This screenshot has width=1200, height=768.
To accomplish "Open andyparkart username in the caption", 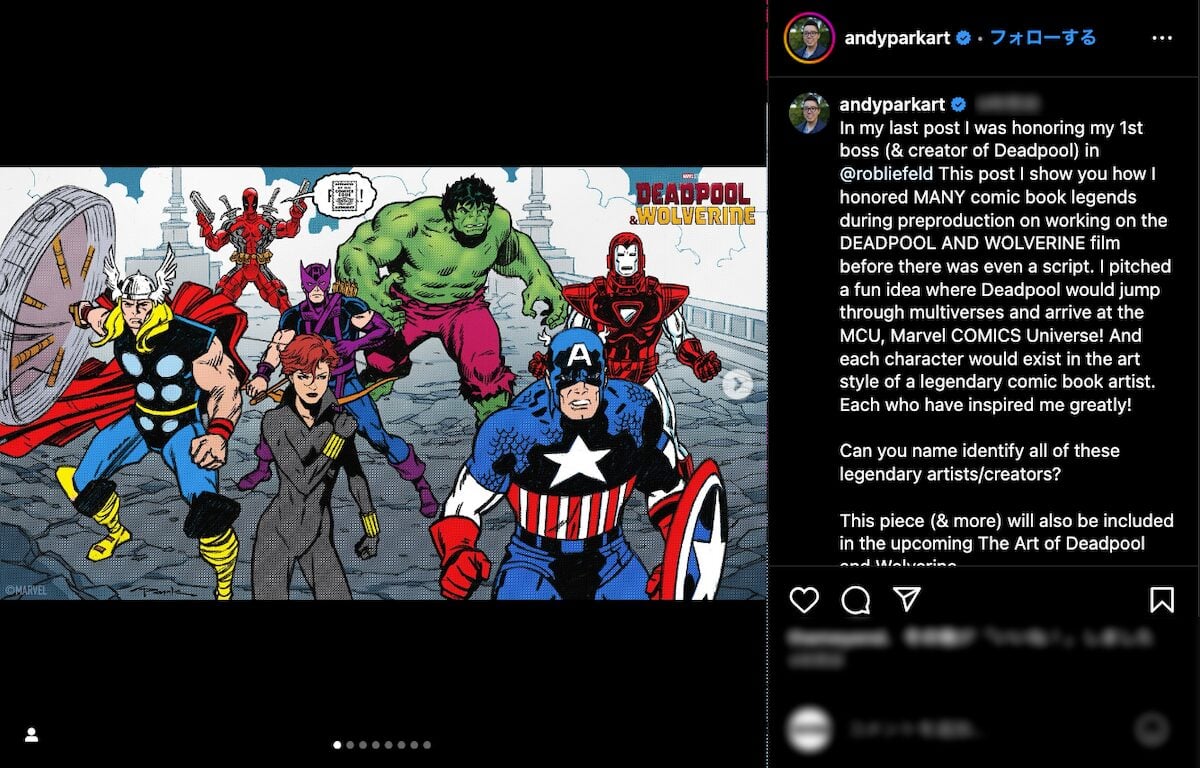I will click(x=892, y=104).
